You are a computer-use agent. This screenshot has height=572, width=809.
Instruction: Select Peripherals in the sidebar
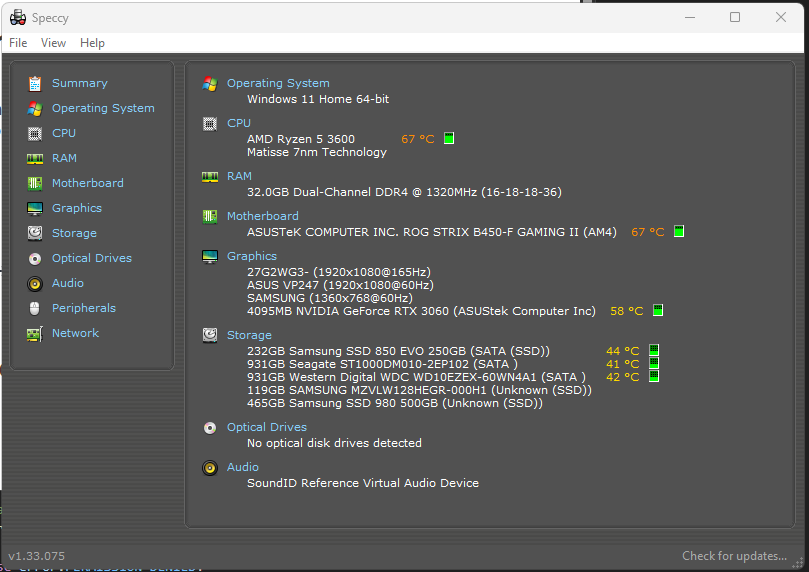[x=84, y=308]
